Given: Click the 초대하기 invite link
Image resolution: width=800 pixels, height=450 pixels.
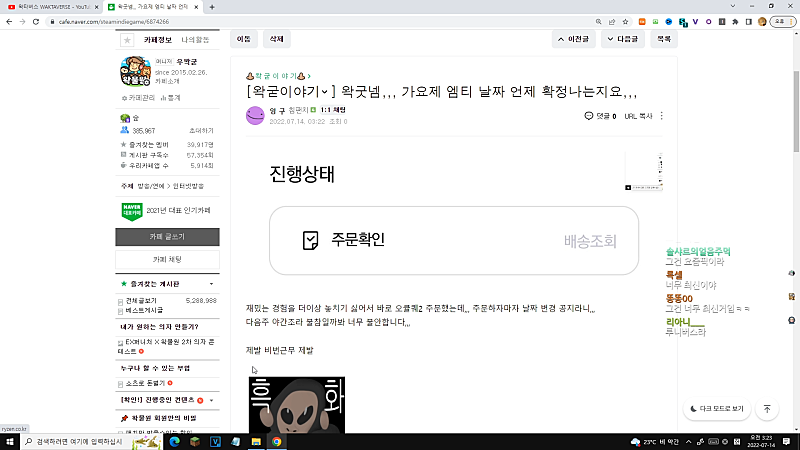Looking at the screenshot, I should coord(201,131).
